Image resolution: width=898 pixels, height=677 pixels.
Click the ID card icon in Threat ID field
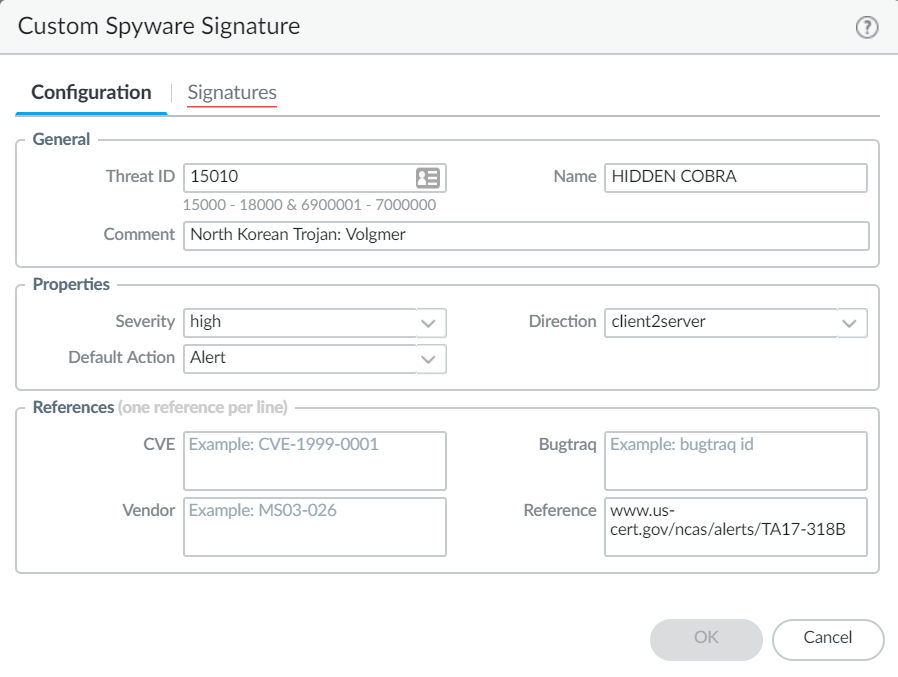(428, 178)
